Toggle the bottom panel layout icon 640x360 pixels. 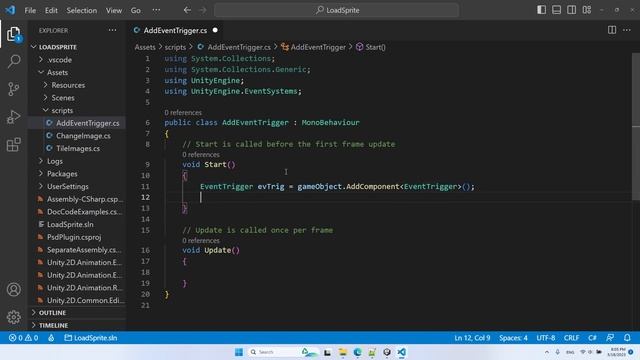556,10
